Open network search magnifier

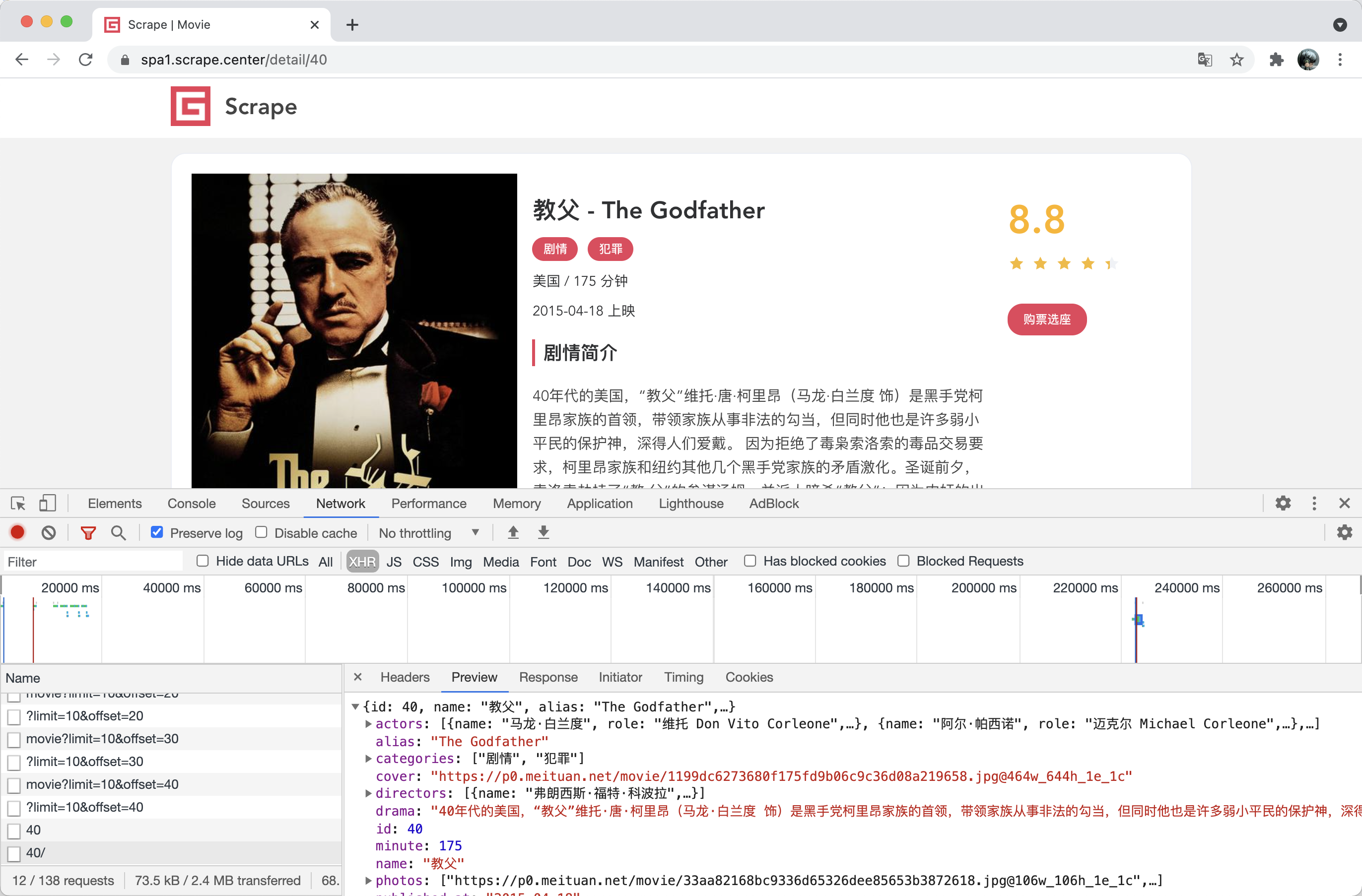[119, 533]
